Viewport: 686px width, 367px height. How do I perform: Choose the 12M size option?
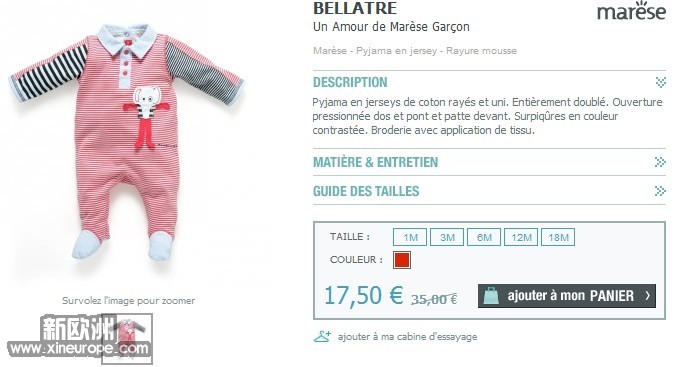[521, 237]
